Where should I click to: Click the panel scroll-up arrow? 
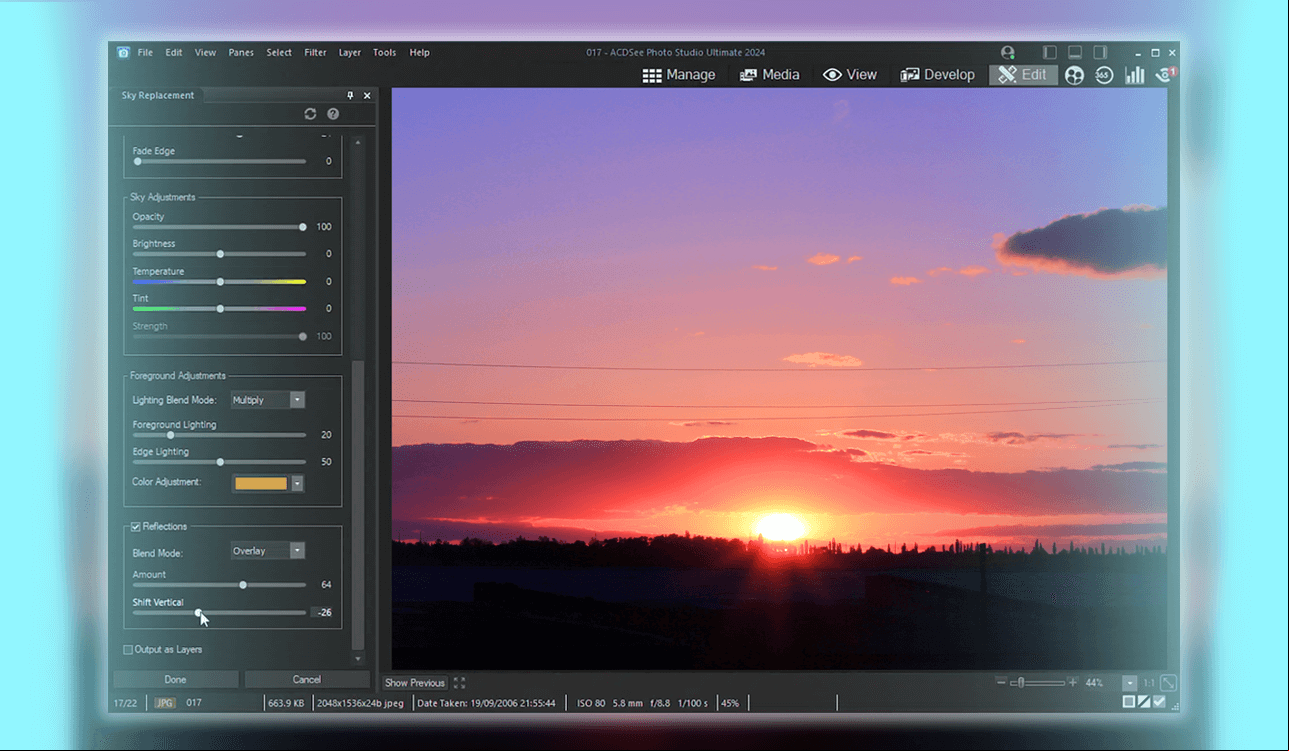(358, 142)
